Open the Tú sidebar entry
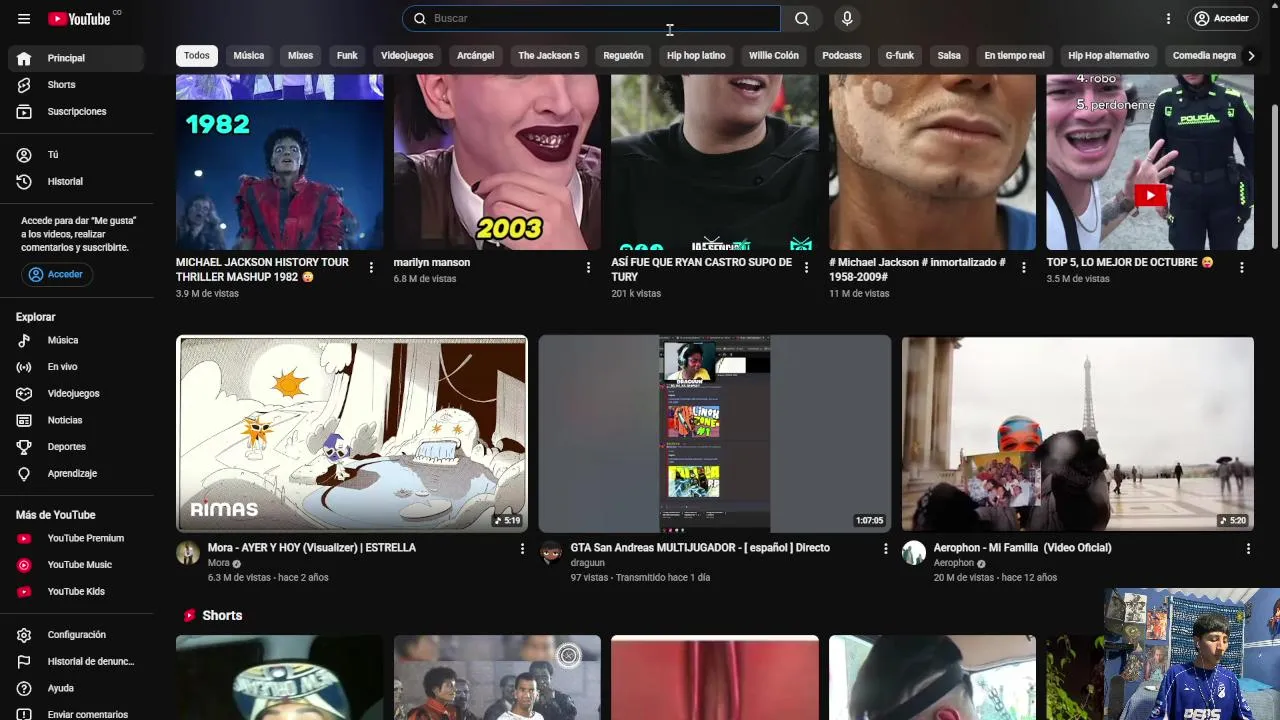This screenshot has width=1280, height=720. (77, 155)
